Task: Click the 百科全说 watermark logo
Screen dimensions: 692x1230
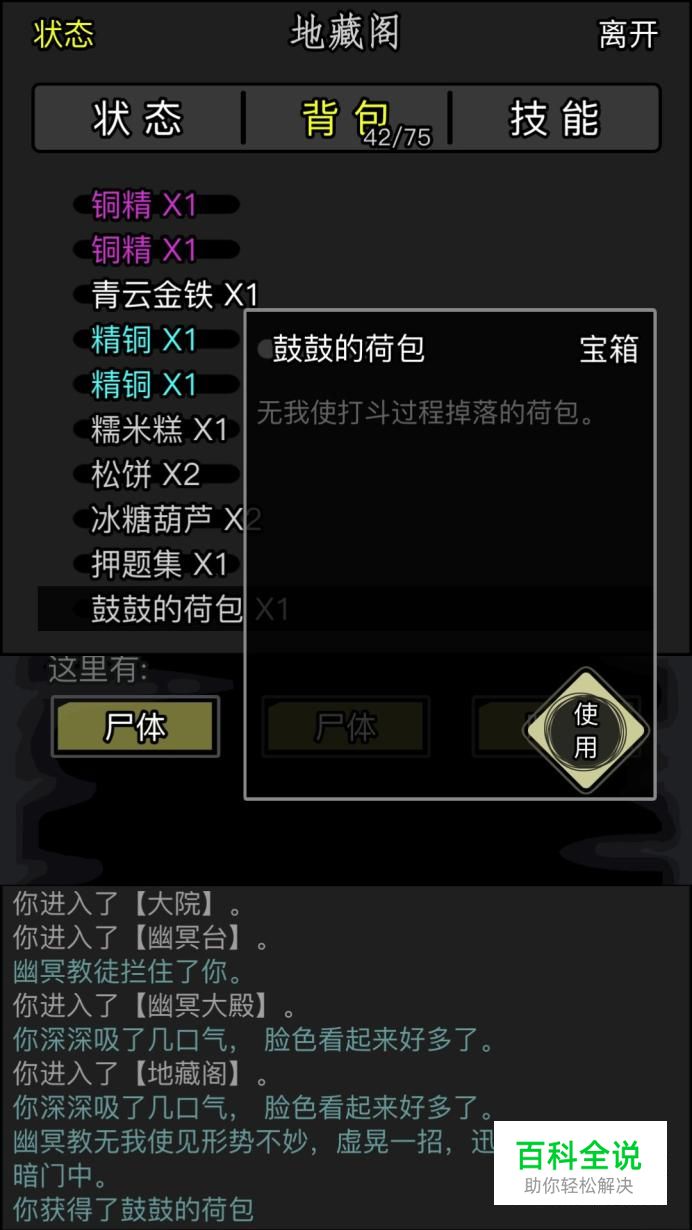Action: 580,1163
